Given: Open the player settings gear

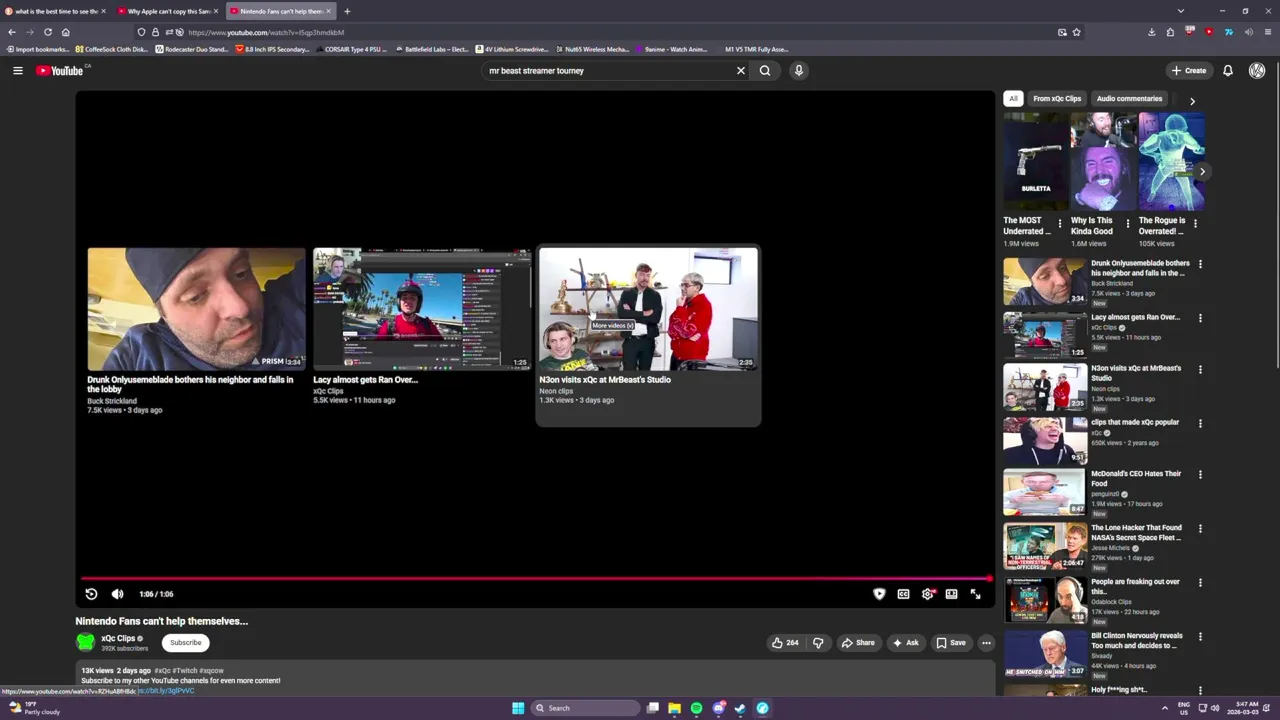Looking at the screenshot, I should click(x=928, y=594).
